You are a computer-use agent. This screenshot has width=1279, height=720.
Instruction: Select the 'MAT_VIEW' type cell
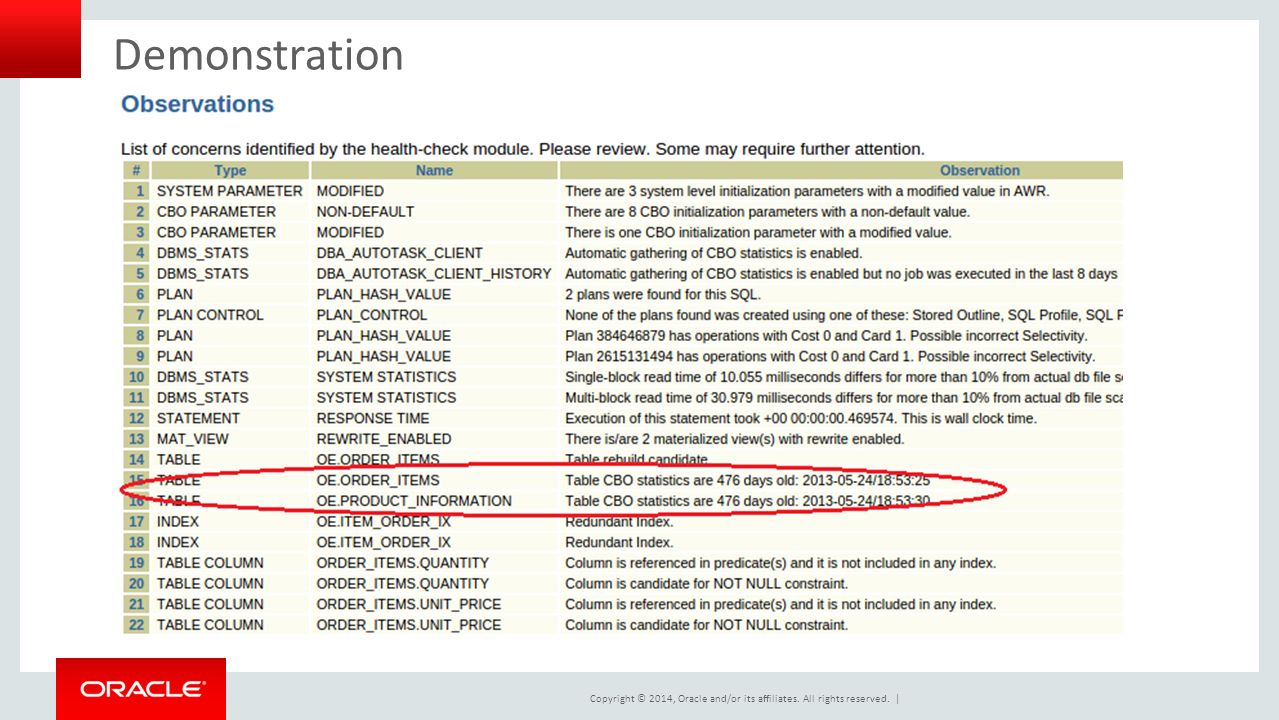tap(230, 439)
